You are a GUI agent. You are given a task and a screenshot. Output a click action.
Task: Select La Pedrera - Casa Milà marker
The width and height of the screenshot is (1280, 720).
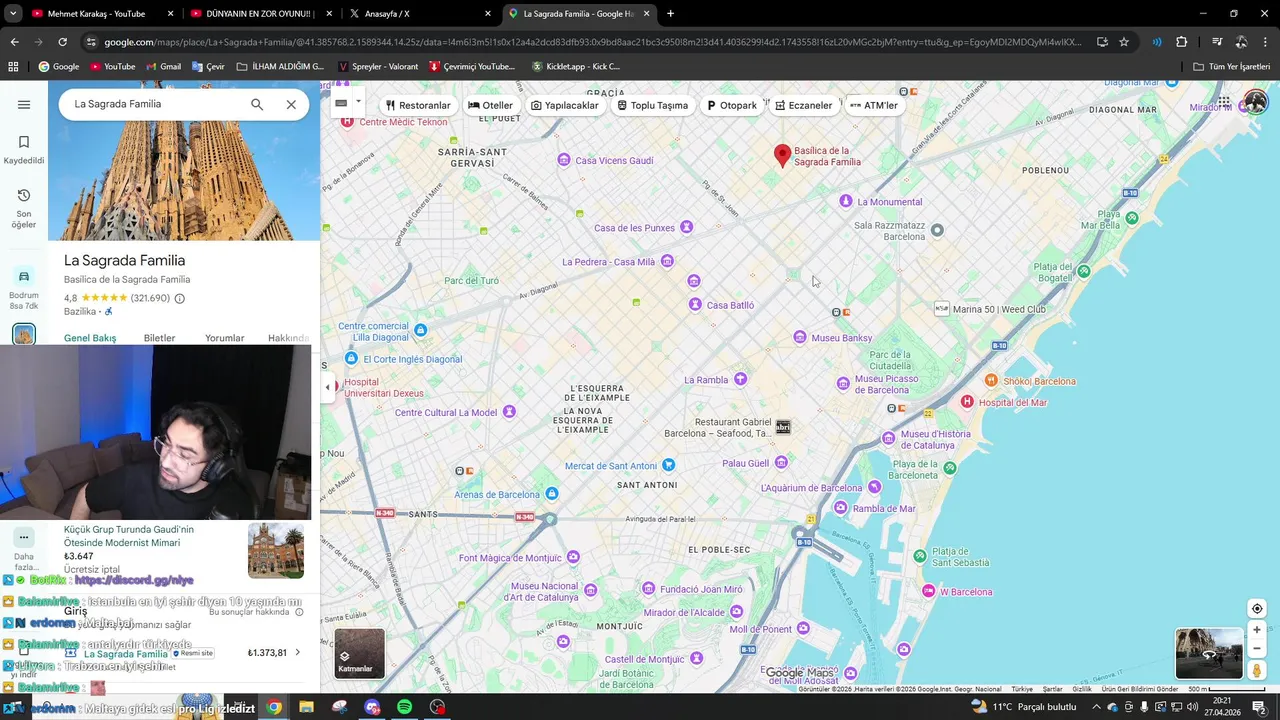(x=667, y=261)
